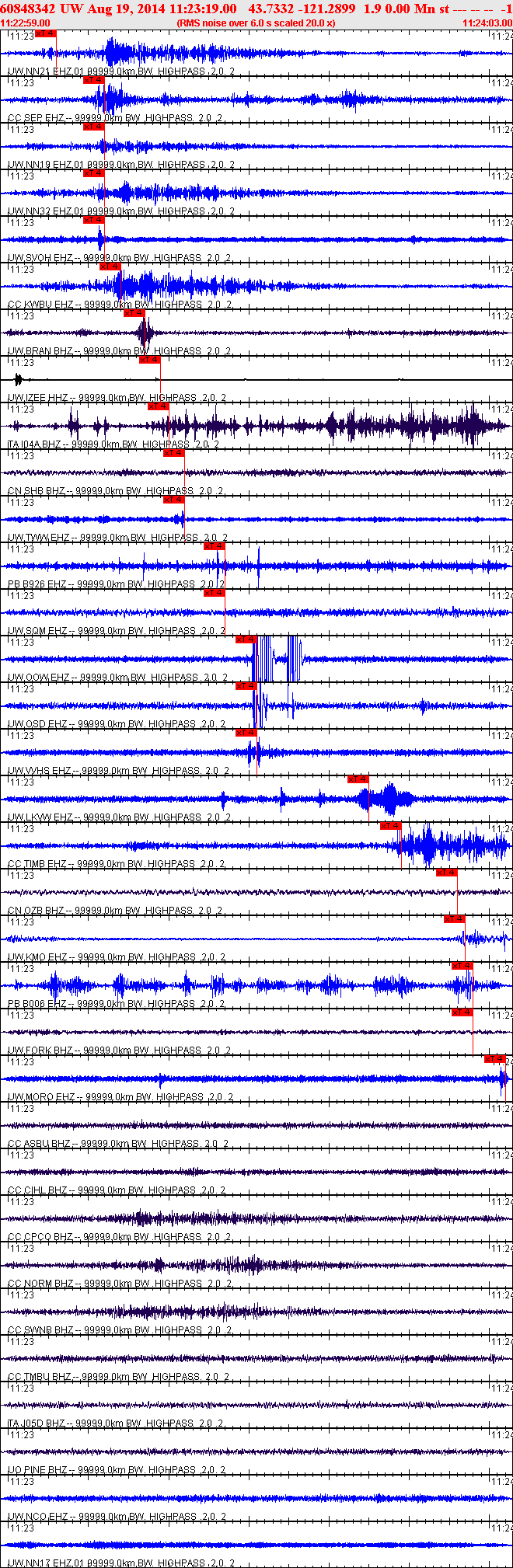Viewport: 513px width, 1568px height.
Task: Select the red pick flag on UW.NN19 trace
Action: 93,127
